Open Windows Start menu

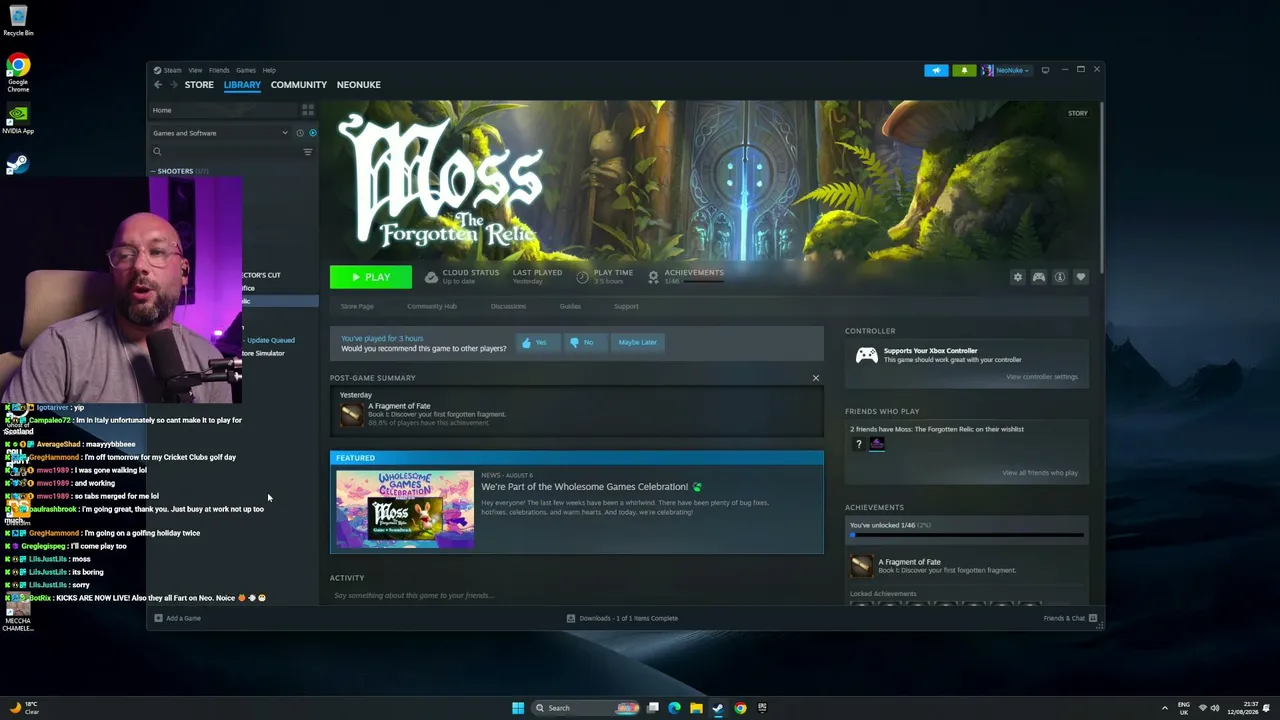pos(518,708)
